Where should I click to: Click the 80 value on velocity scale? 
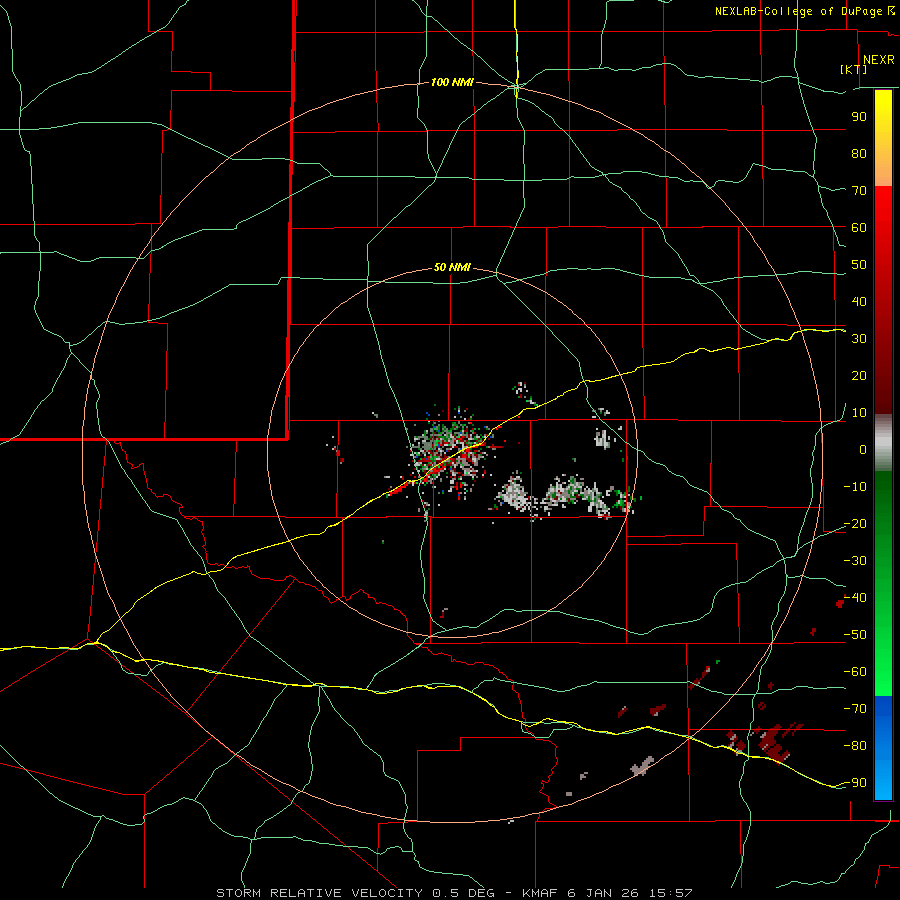pyautogui.click(x=859, y=154)
